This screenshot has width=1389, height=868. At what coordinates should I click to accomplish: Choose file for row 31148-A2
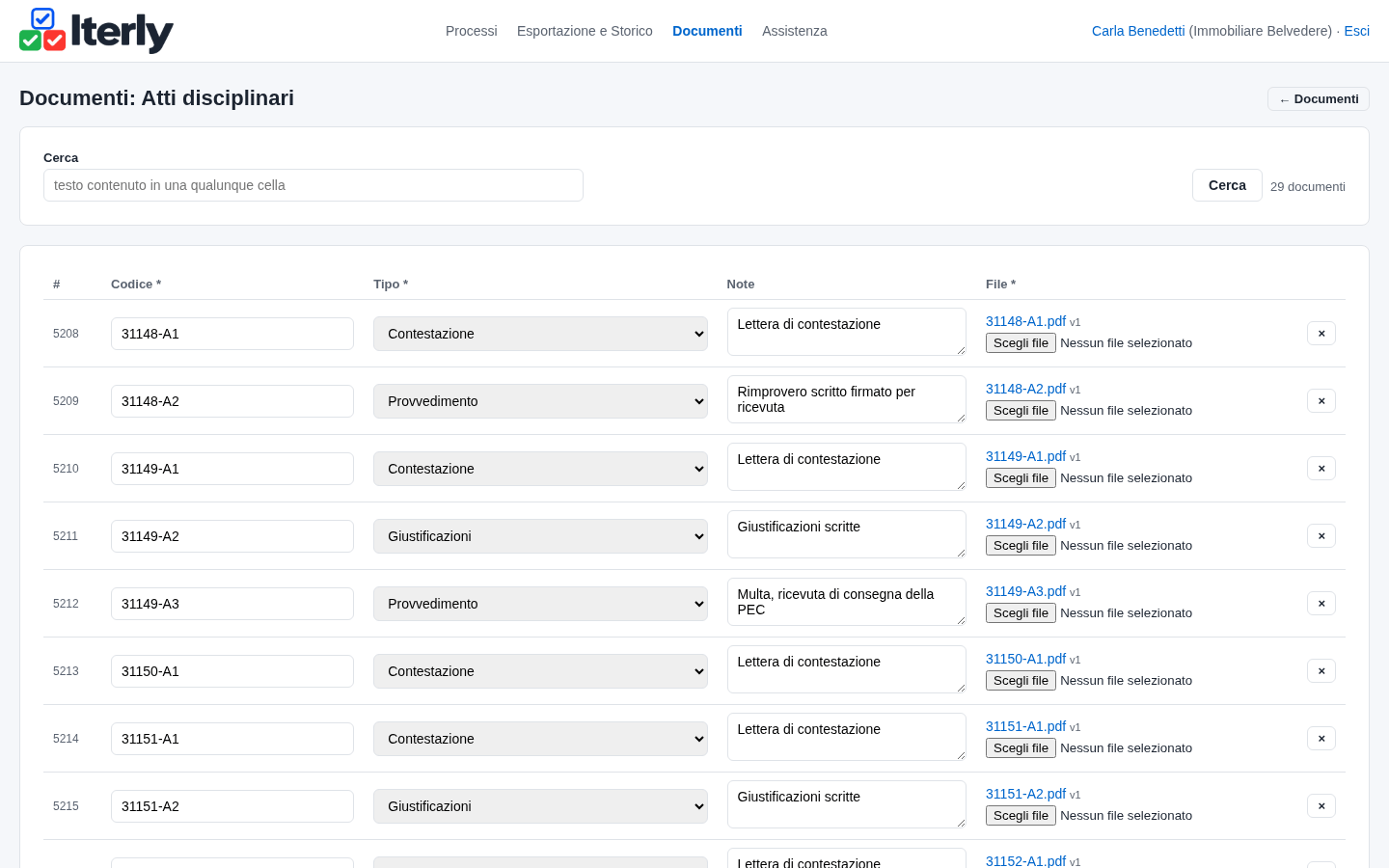point(1021,411)
